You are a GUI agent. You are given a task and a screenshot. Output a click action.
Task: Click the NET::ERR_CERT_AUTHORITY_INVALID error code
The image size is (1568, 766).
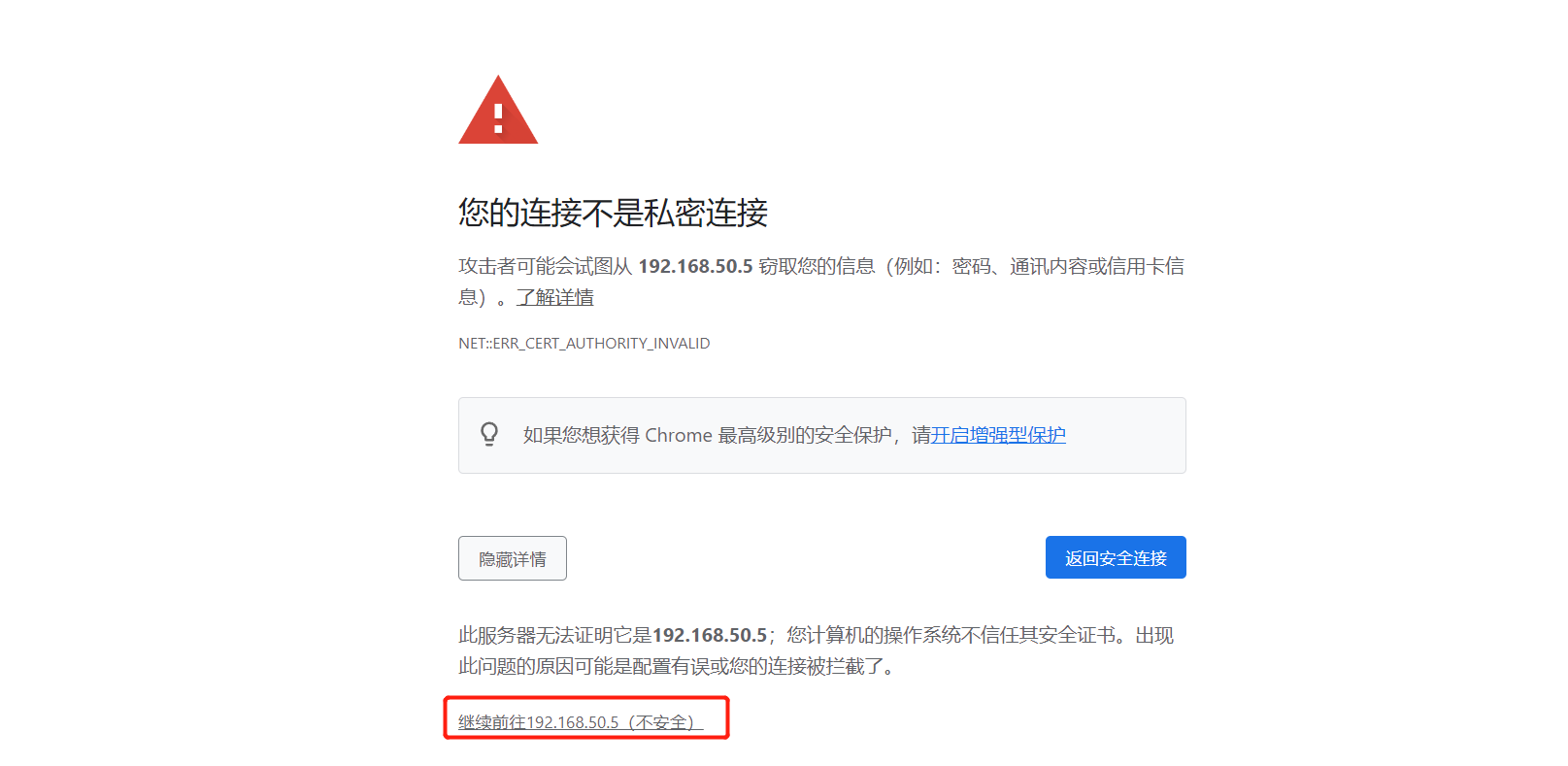tap(584, 344)
